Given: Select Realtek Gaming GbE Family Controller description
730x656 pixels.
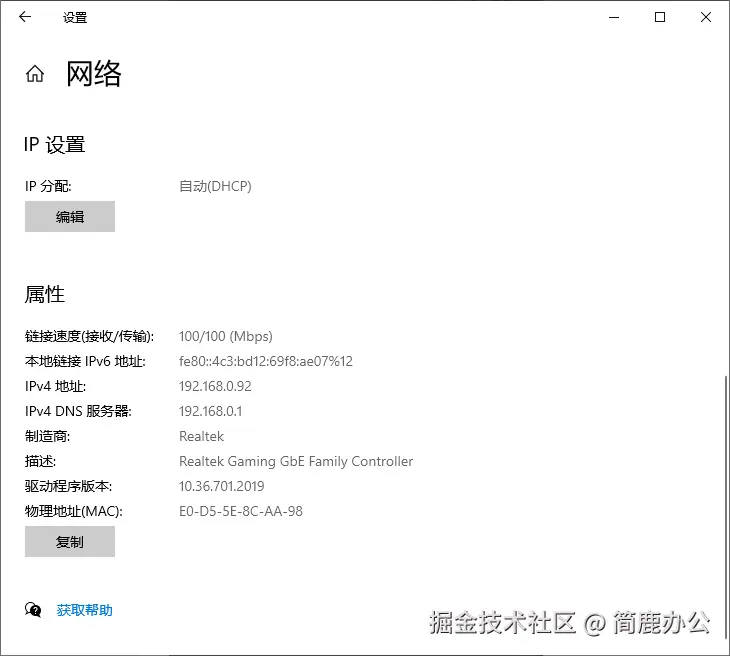Looking at the screenshot, I should tap(296, 461).
